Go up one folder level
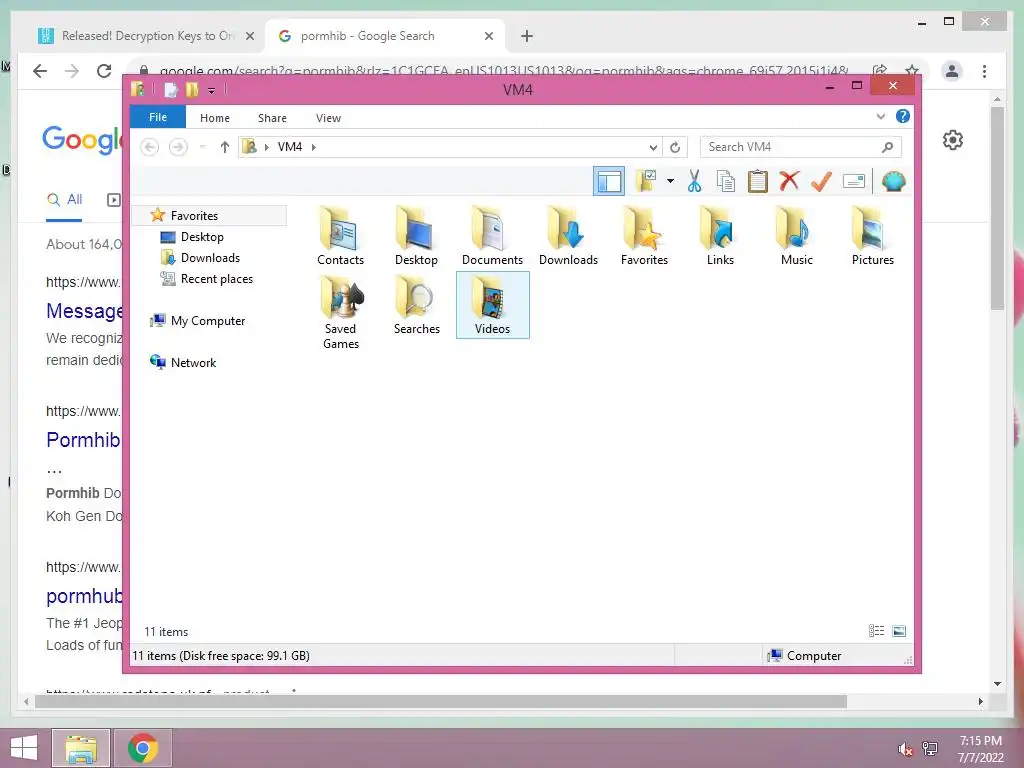The width and height of the screenshot is (1024, 768). (x=225, y=147)
